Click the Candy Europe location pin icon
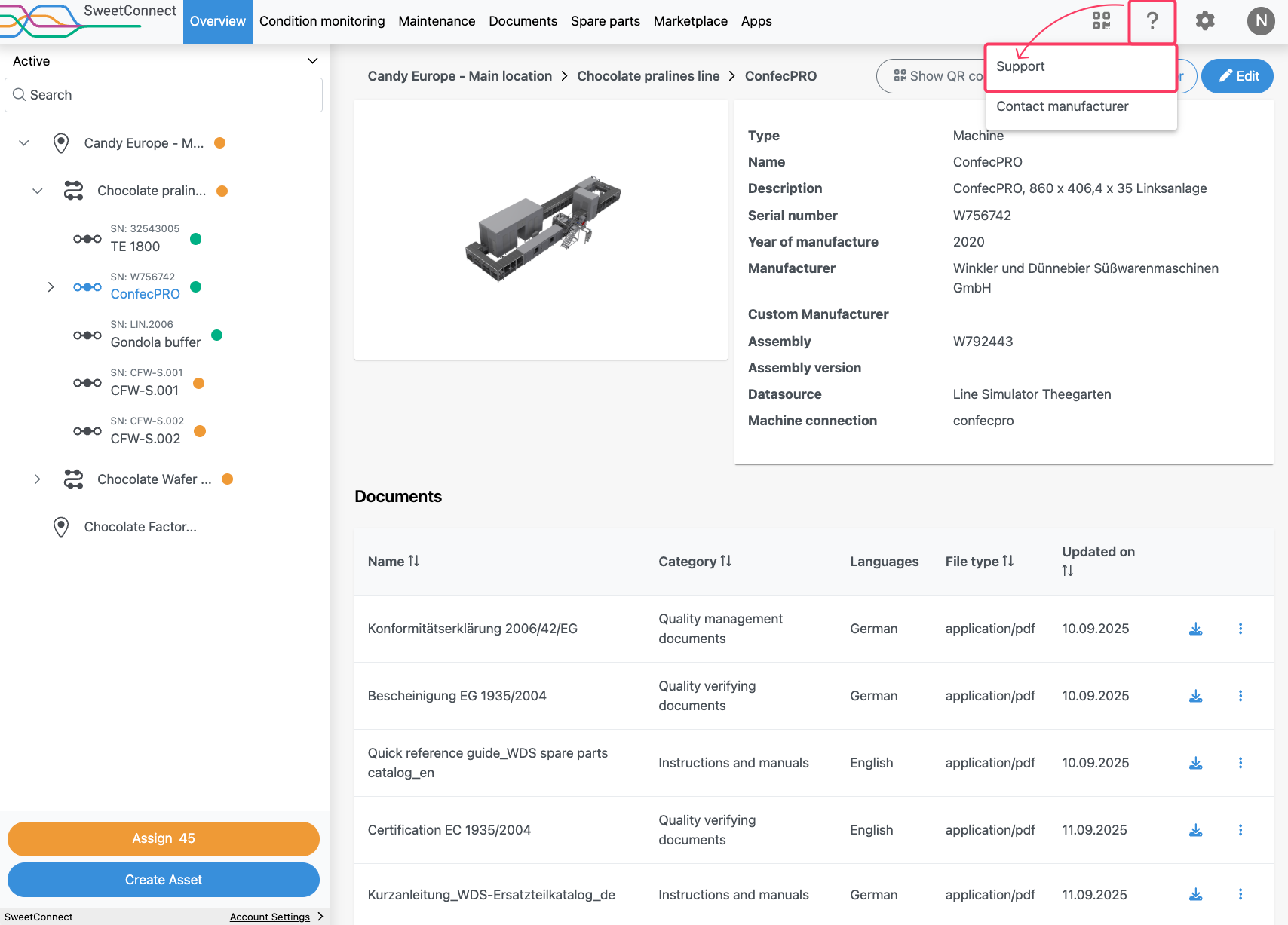Screen dimensions: 1288x925 pos(61,143)
